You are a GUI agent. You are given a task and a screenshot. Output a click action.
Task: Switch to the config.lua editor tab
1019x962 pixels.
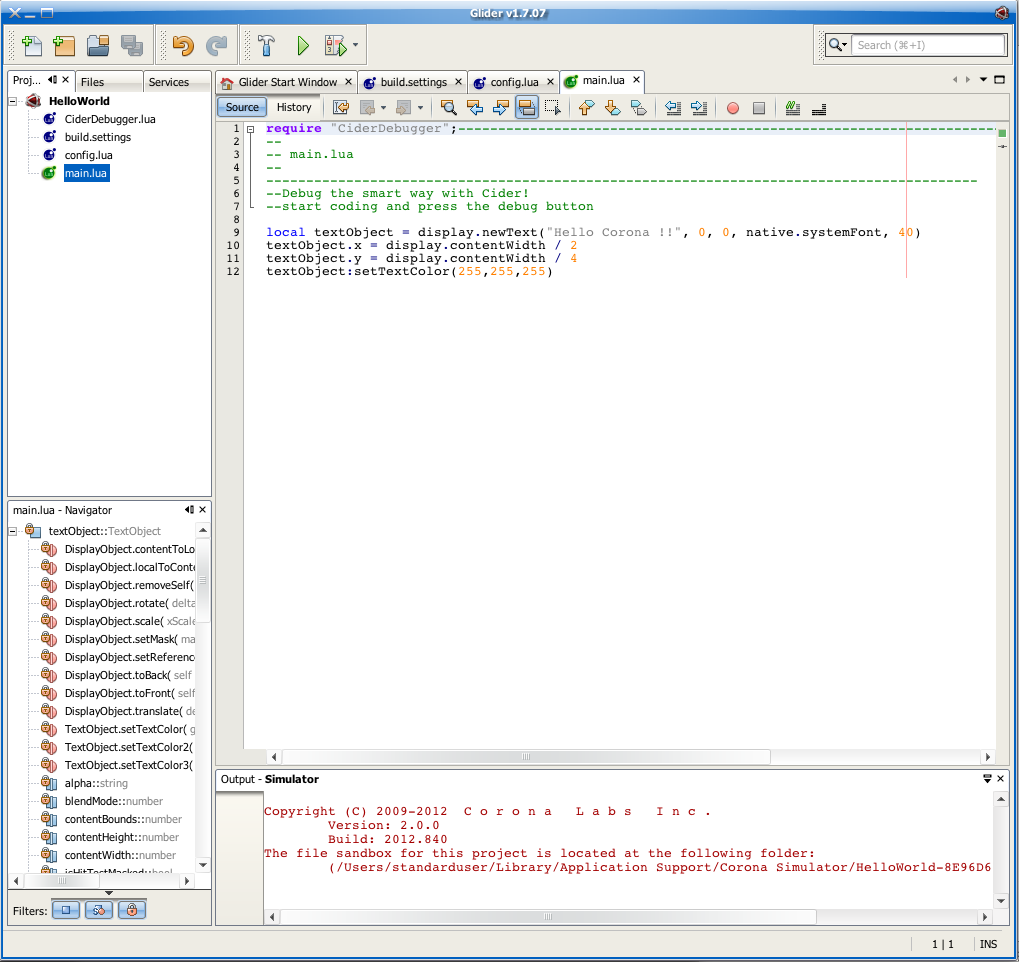[x=514, y=82]
